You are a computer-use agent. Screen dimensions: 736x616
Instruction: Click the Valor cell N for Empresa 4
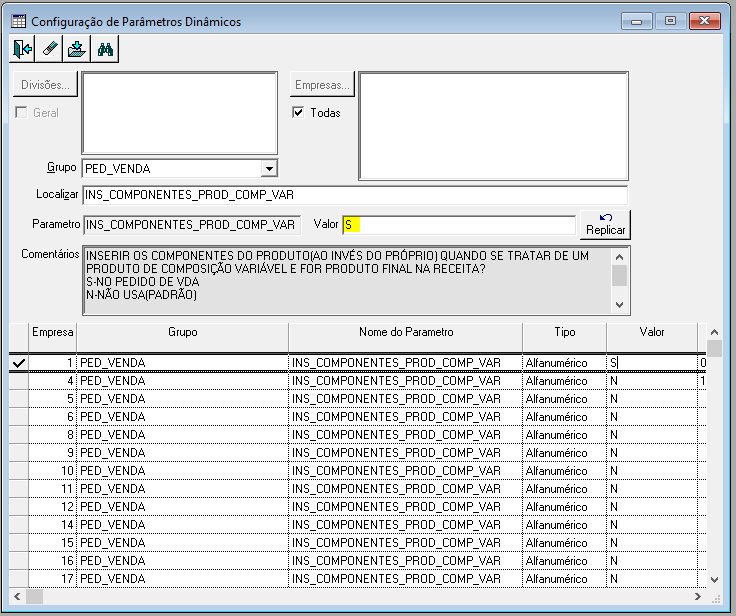(652, 381)
